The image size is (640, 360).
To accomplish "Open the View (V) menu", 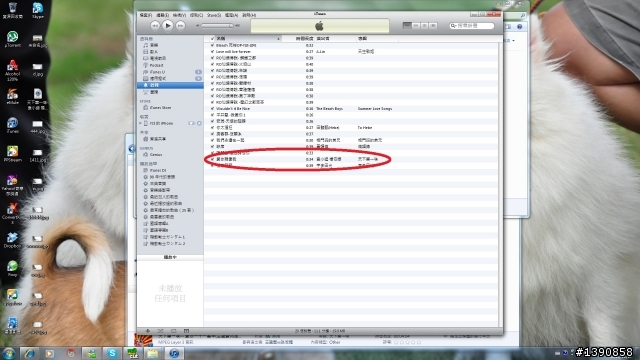I will (179, 15).
